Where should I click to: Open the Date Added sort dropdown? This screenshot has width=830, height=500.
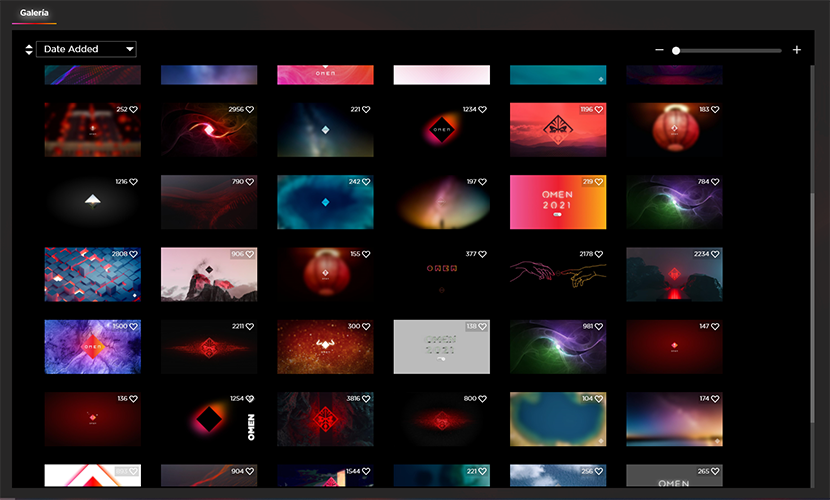click(86, 49)
